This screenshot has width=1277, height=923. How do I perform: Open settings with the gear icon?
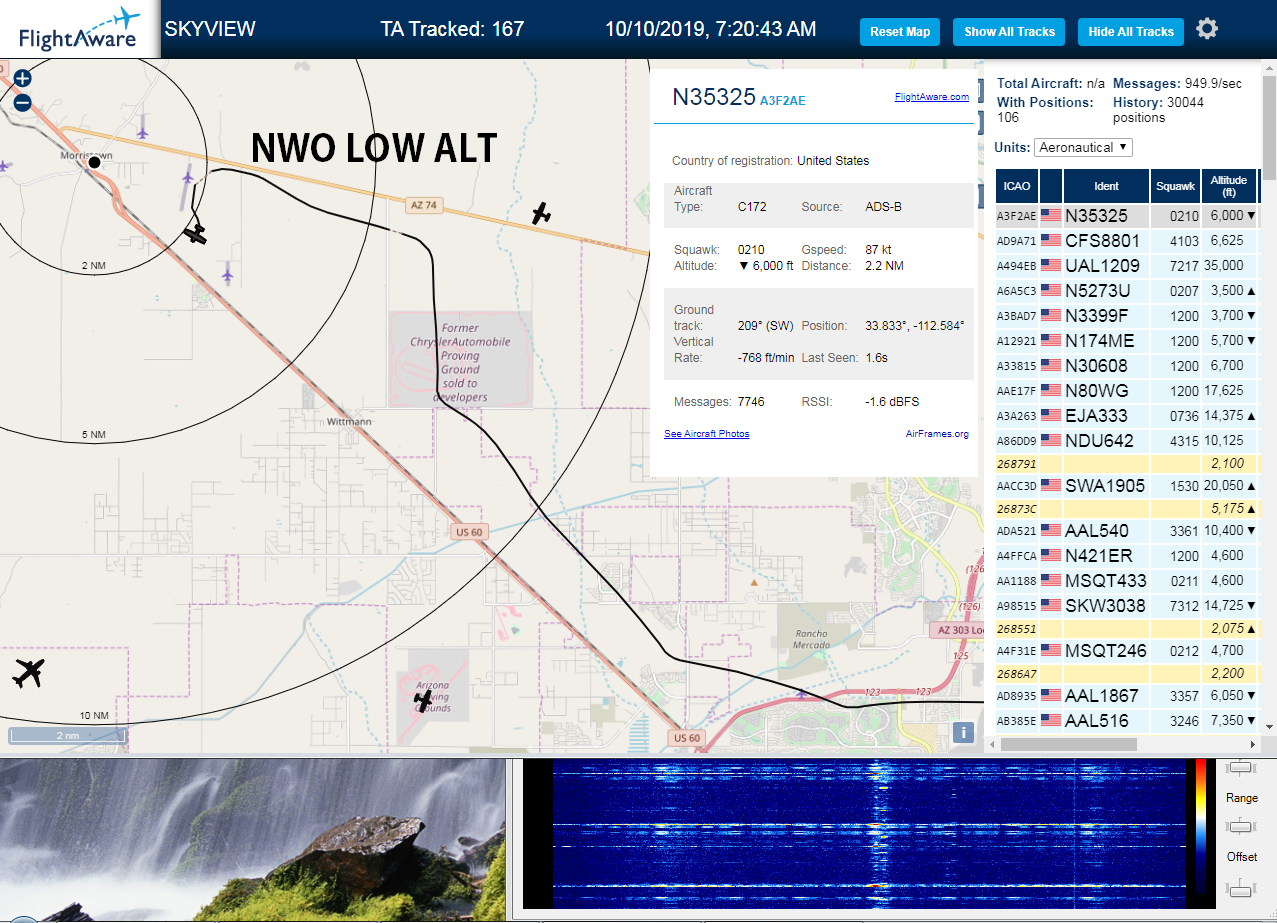pyautogui.click(x=1207, y=29)
